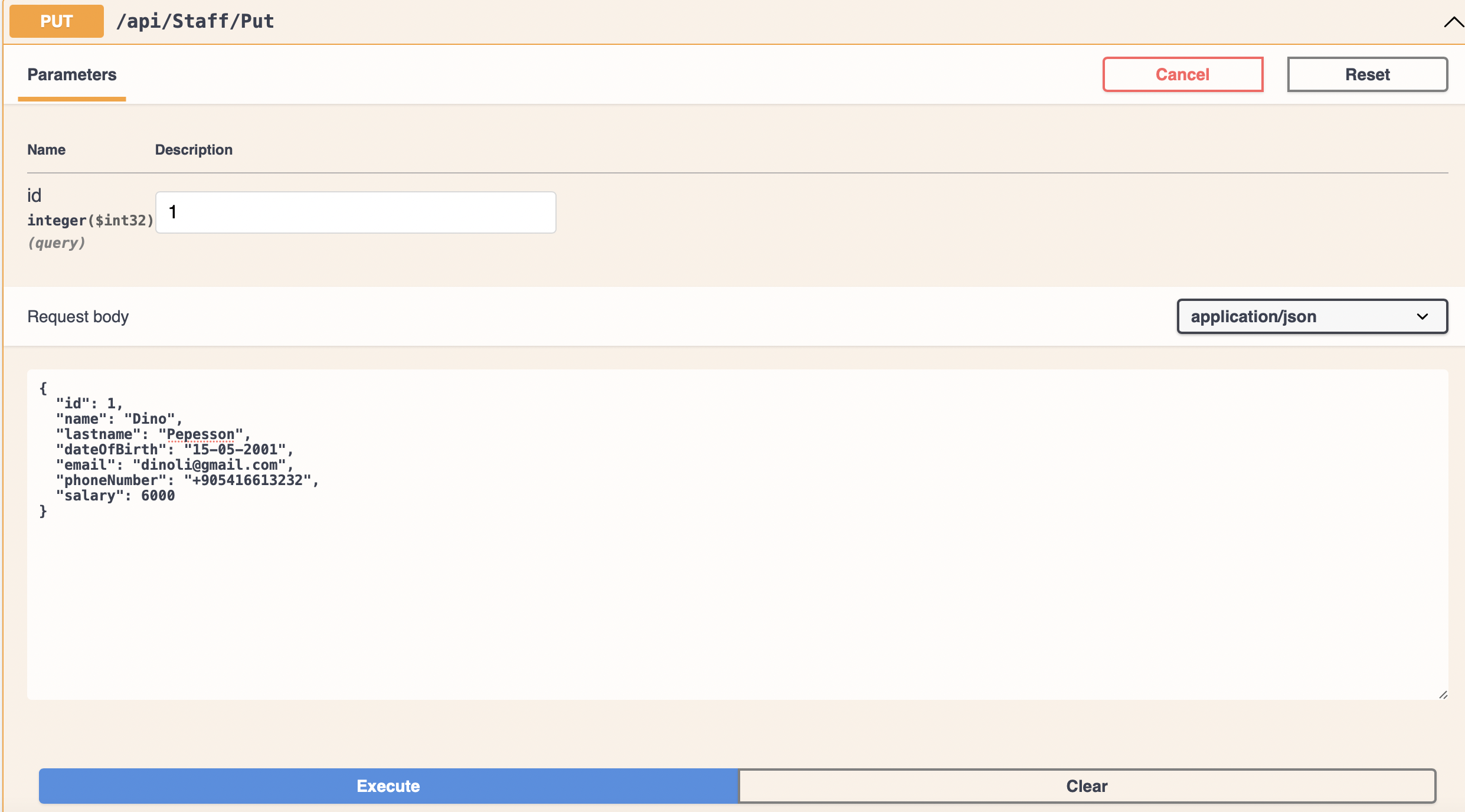Select the id parameter name label
This screenshot has width=1465, height=812.
[x=35, y=195]
